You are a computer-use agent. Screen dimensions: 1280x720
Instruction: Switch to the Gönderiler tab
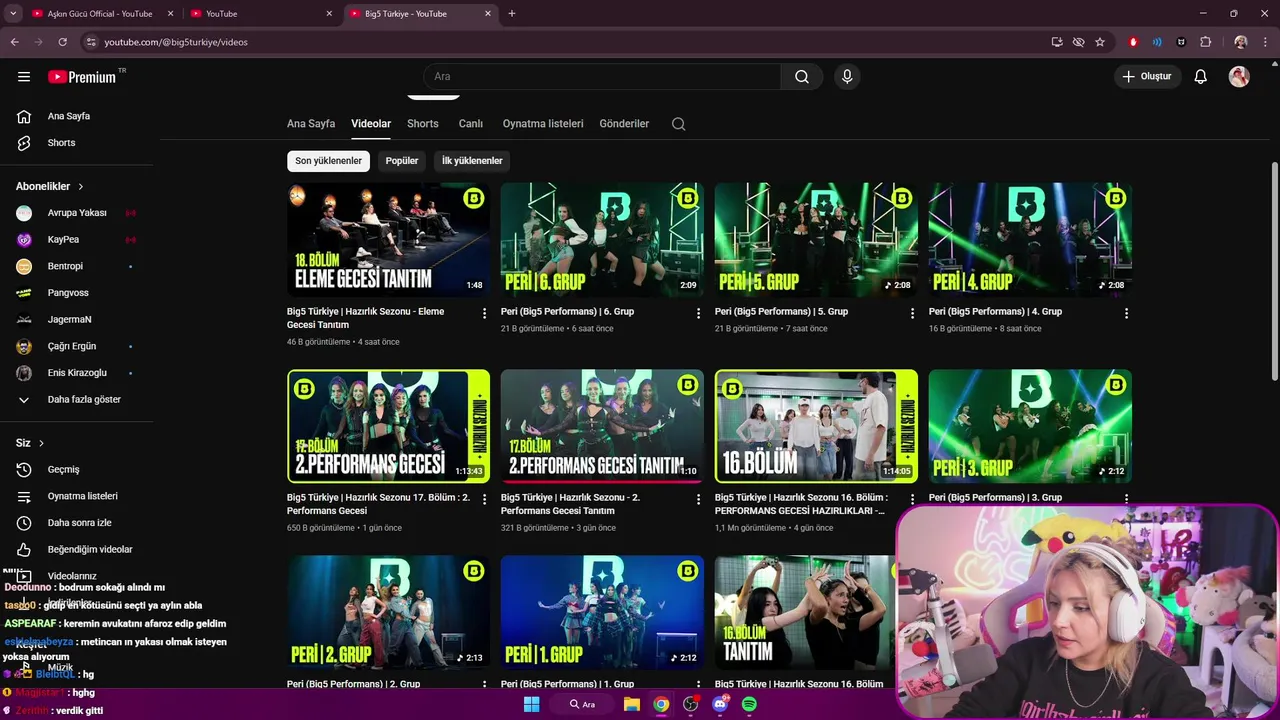pyautogui.click(x=624, y=124)
